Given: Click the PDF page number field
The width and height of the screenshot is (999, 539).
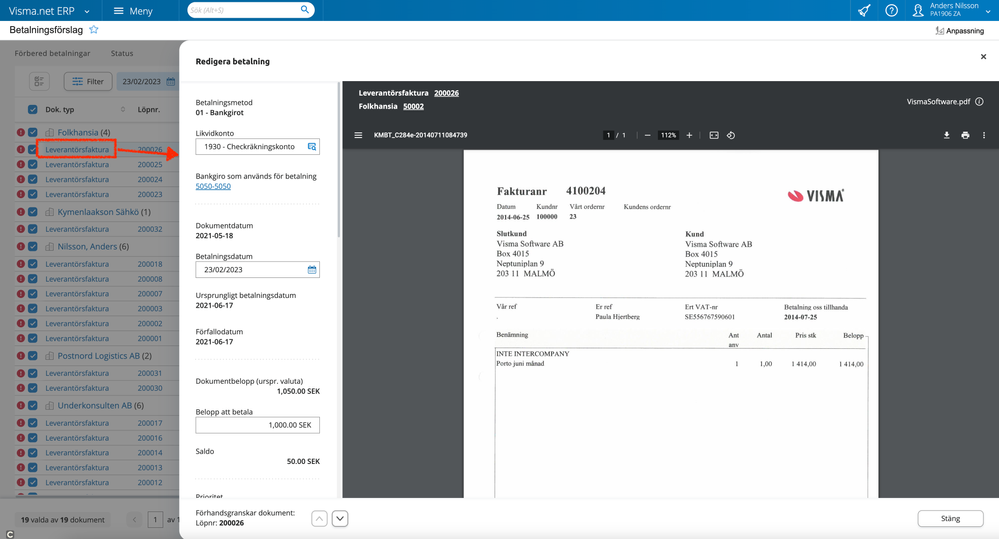Looking at the screenshot, I should click(x=608, y=135).
